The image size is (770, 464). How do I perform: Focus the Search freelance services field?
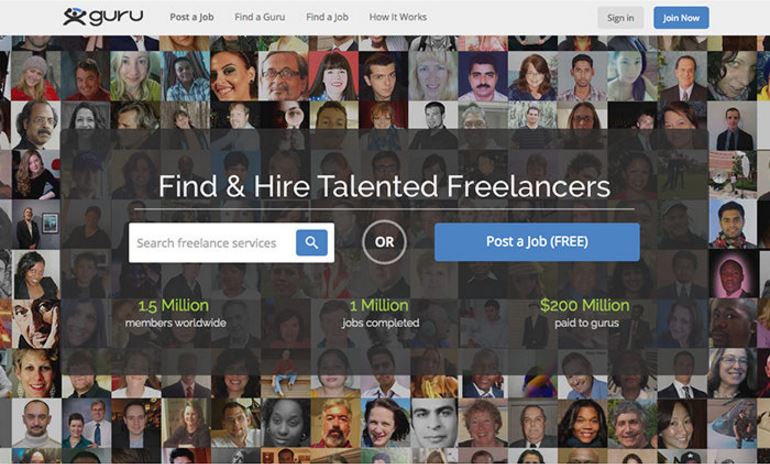(212, 243)
